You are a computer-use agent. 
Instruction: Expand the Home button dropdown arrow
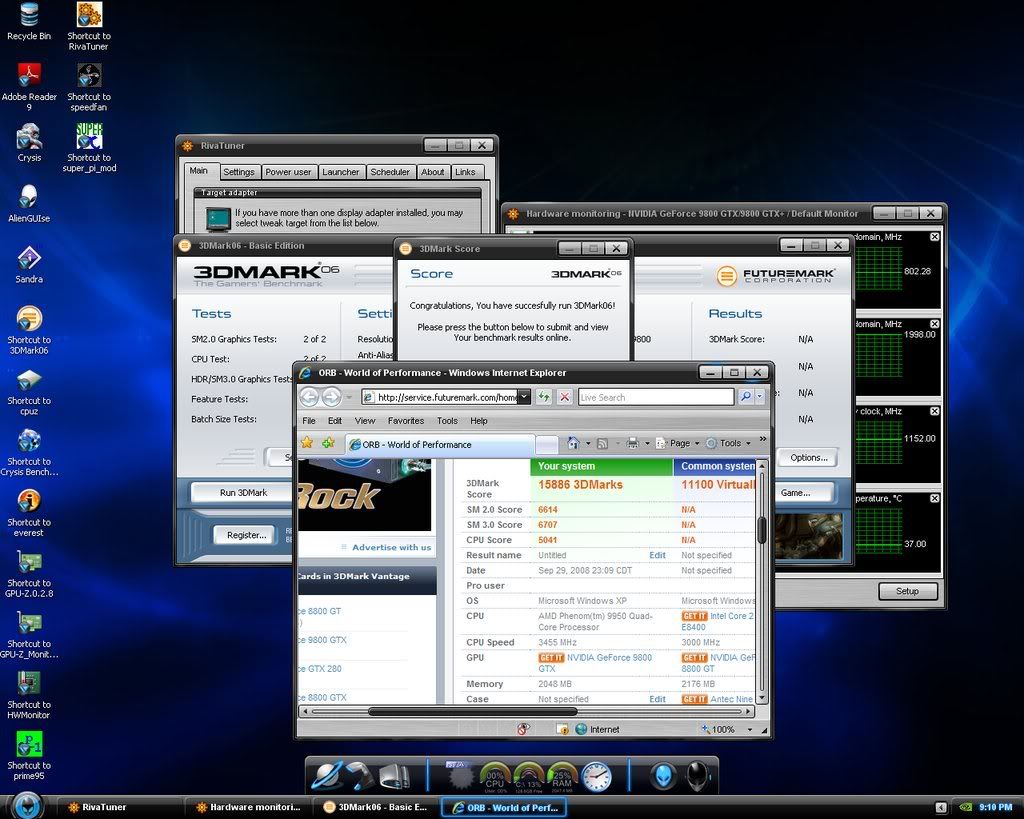tap(588, 443)
